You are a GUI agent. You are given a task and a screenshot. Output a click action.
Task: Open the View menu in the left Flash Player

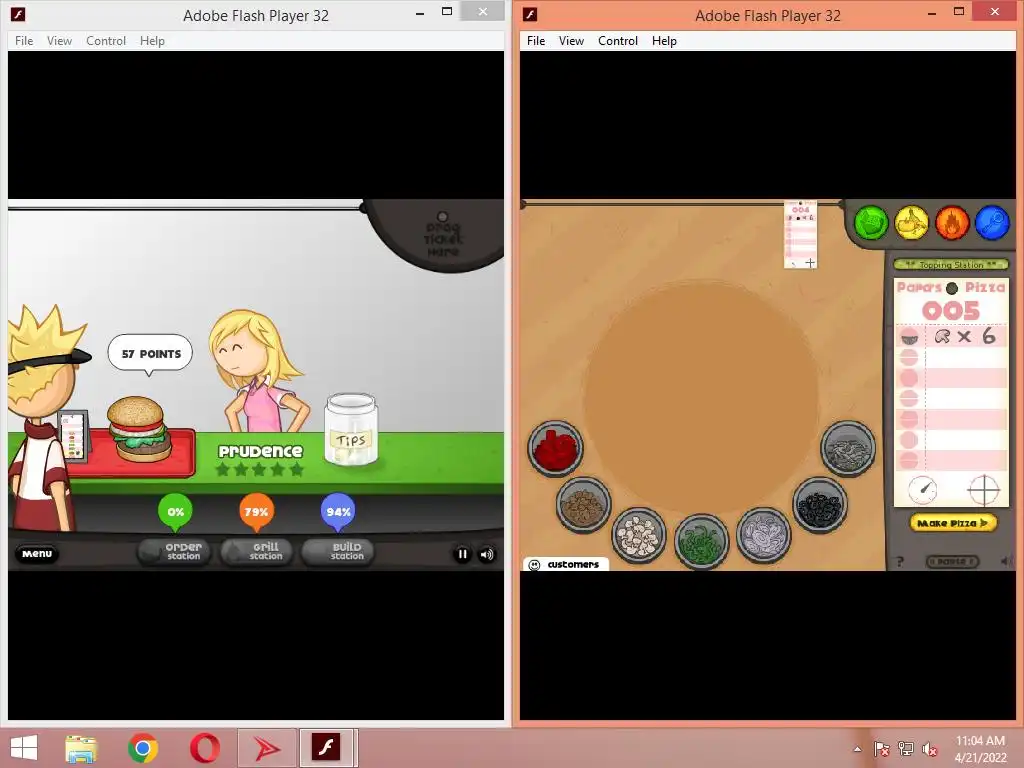tap(59, 40)
